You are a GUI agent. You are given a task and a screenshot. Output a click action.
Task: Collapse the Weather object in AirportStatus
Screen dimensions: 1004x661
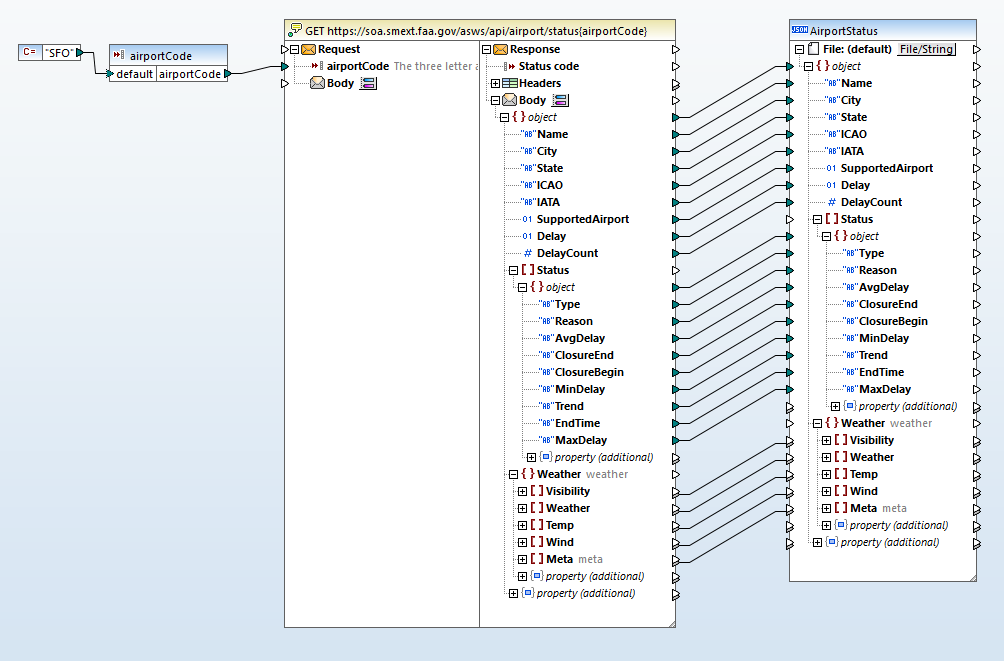(817, 422)
